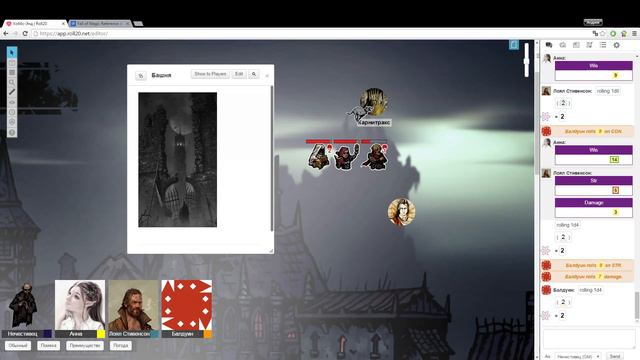Screen dimensions: 640x360
Task: Bookmark the page with the star icon
Action: pos(602,33)
